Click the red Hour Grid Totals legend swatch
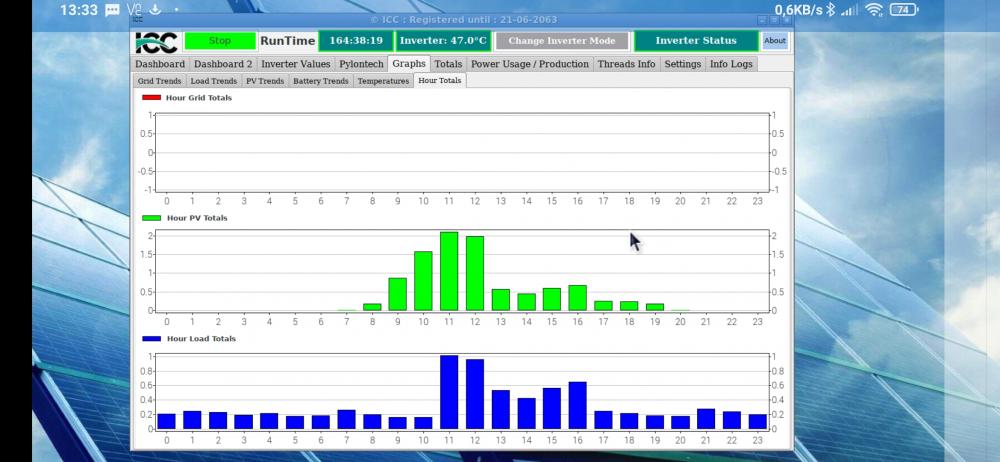This screenshot has height=462, width=1000. [151, 98]
